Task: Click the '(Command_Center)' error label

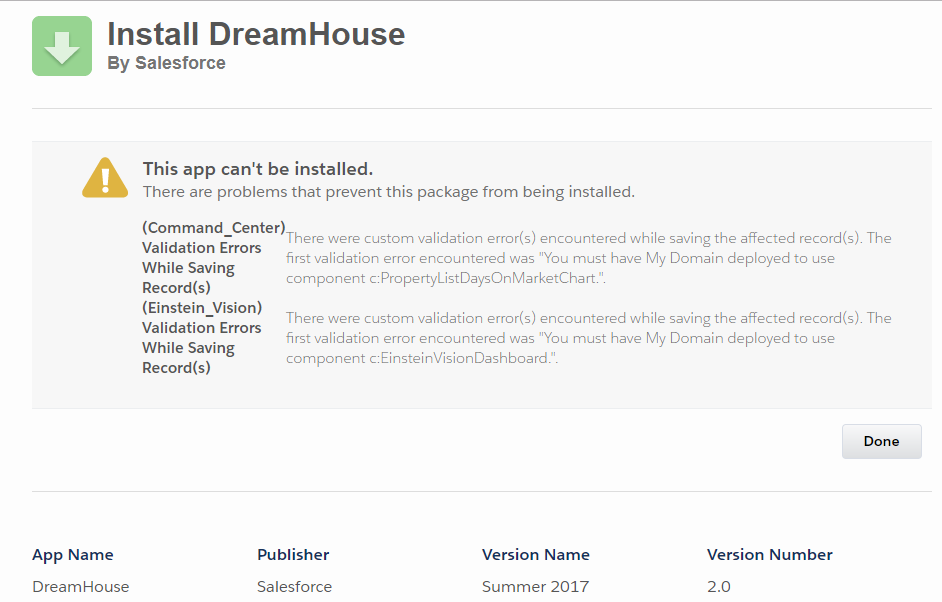Action: [213, 228]
